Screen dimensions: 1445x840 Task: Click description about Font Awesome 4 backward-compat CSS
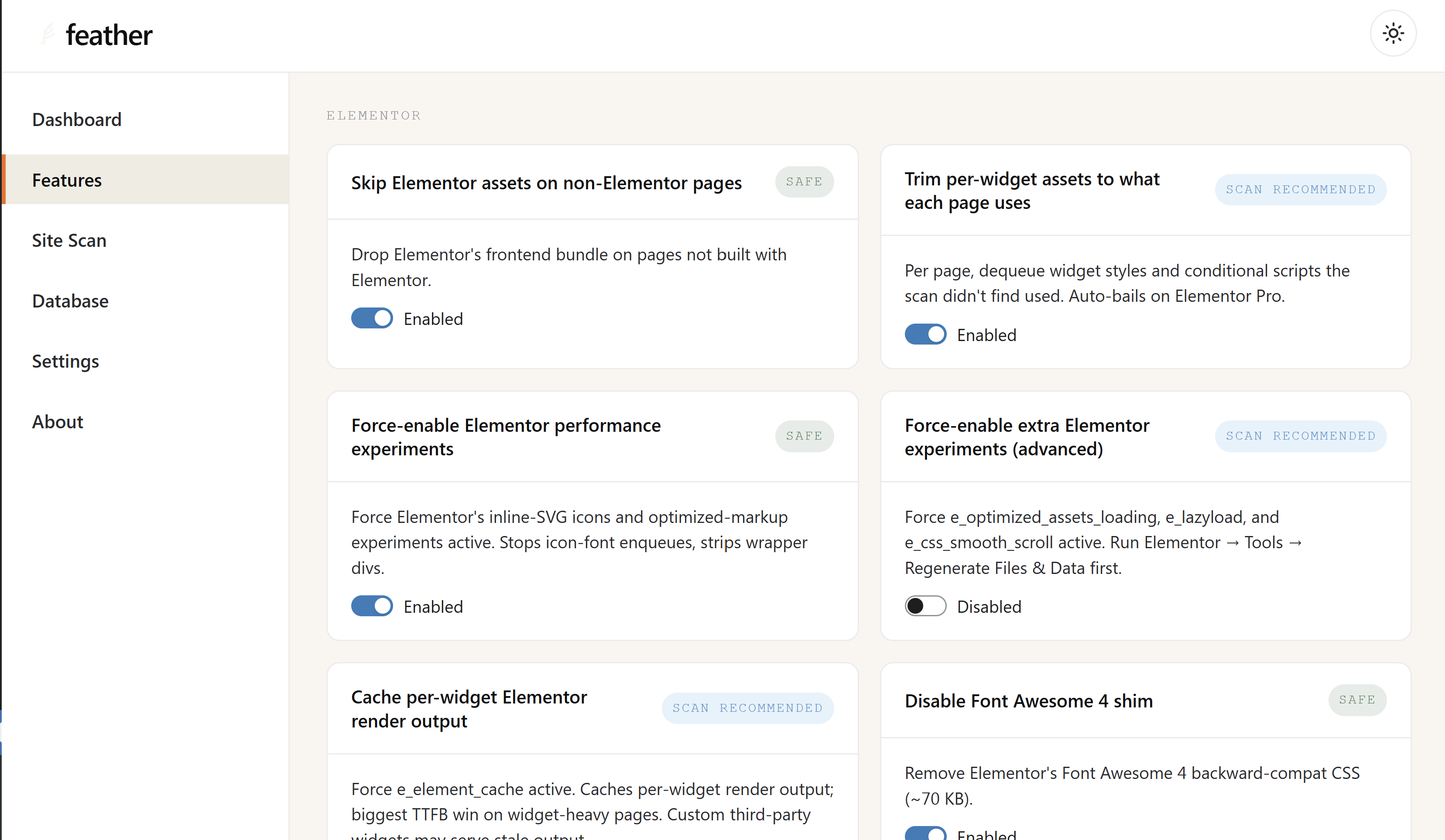pyautogui.click(x=1132, y=785)
